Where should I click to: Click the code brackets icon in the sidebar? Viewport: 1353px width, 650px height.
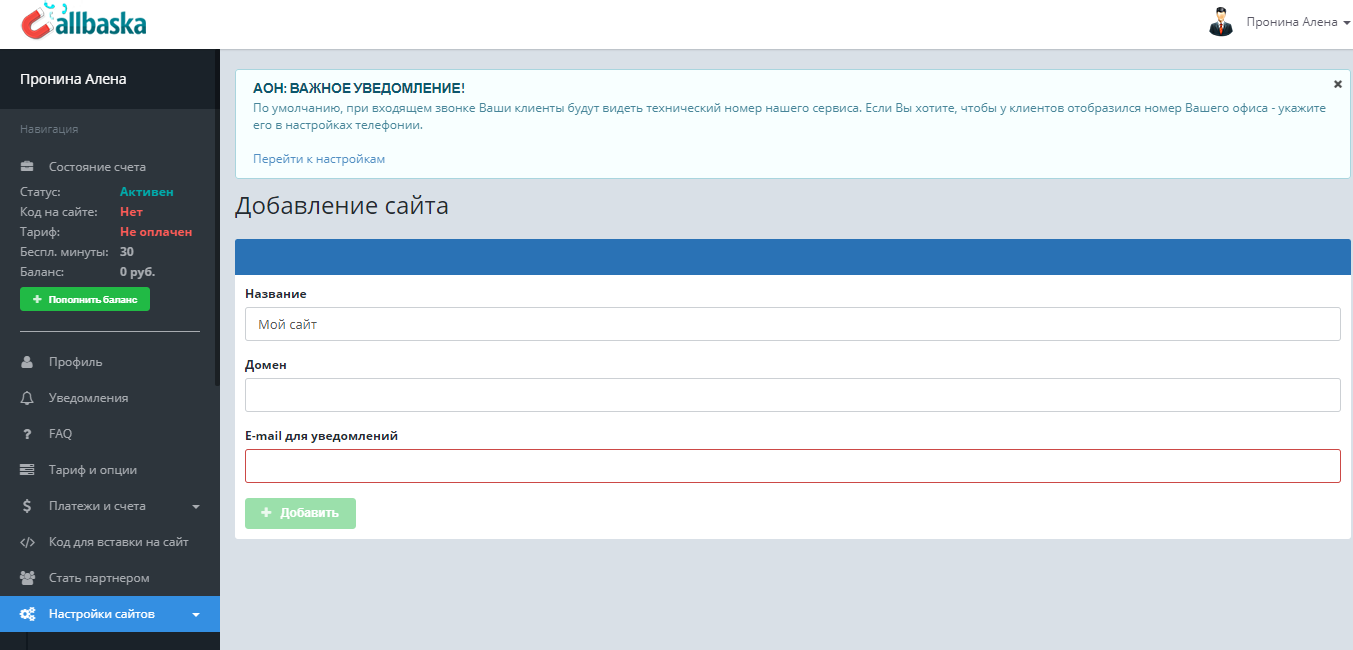point(28,542)
